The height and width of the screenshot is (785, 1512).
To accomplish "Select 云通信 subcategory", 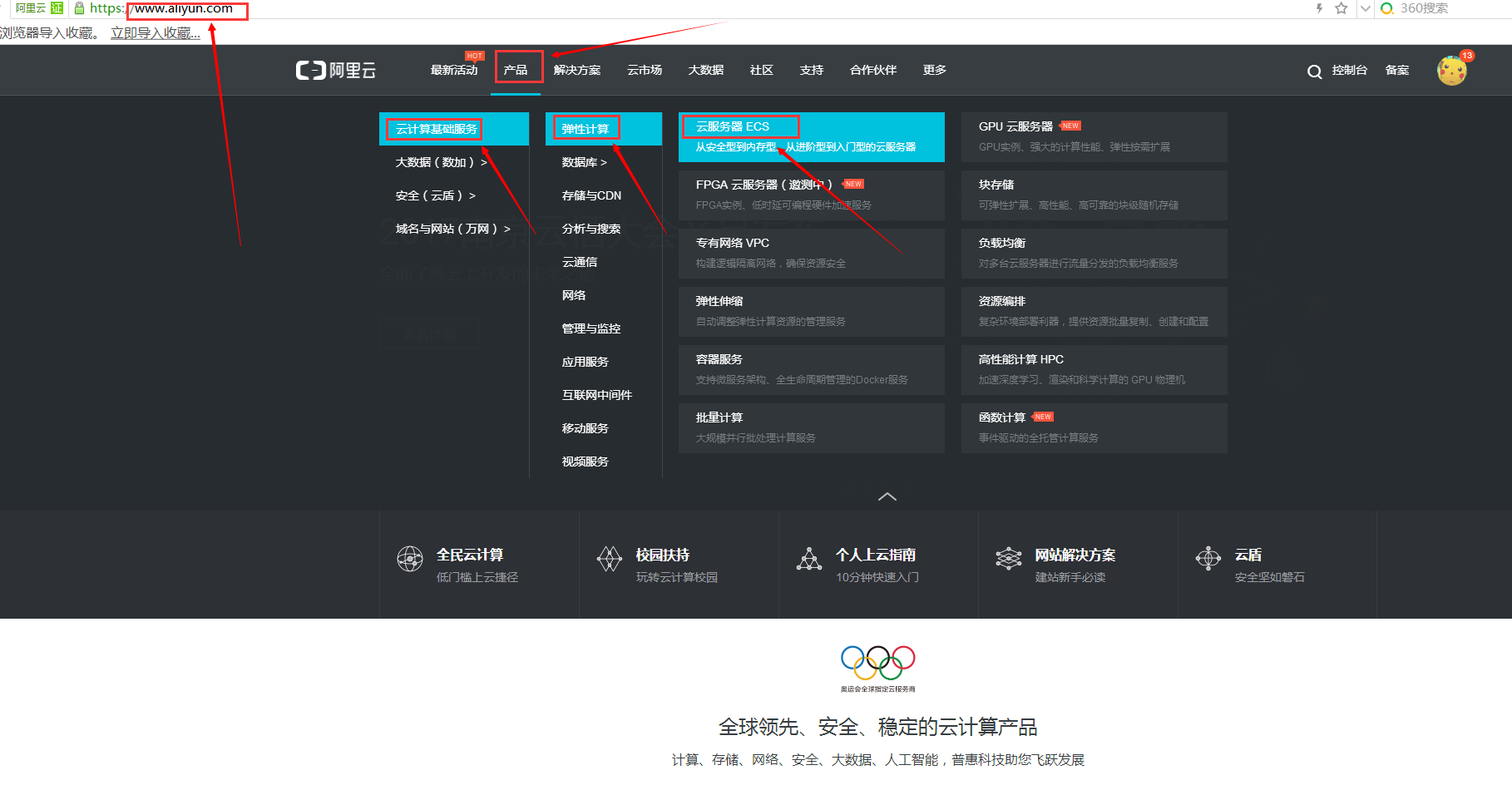I will (580, 262).
